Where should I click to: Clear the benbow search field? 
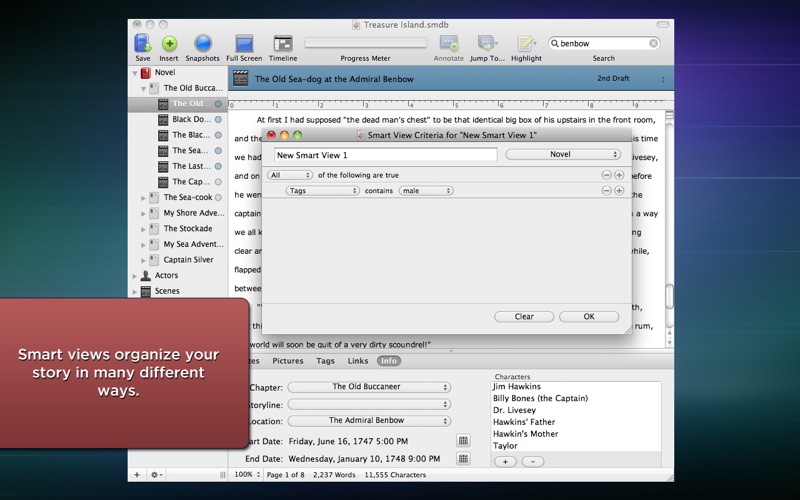pyautogui.click(x=653, y=43)
